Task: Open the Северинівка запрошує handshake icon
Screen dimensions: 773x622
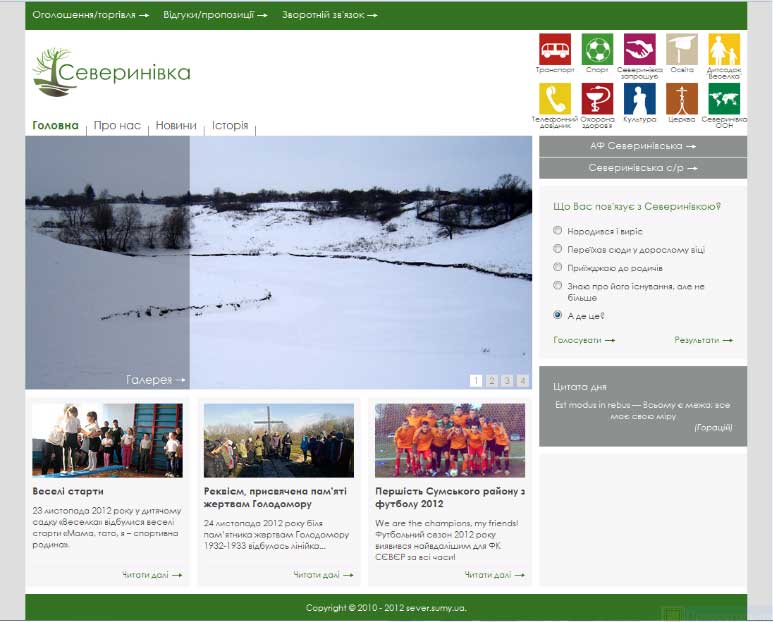Action: 639,49
